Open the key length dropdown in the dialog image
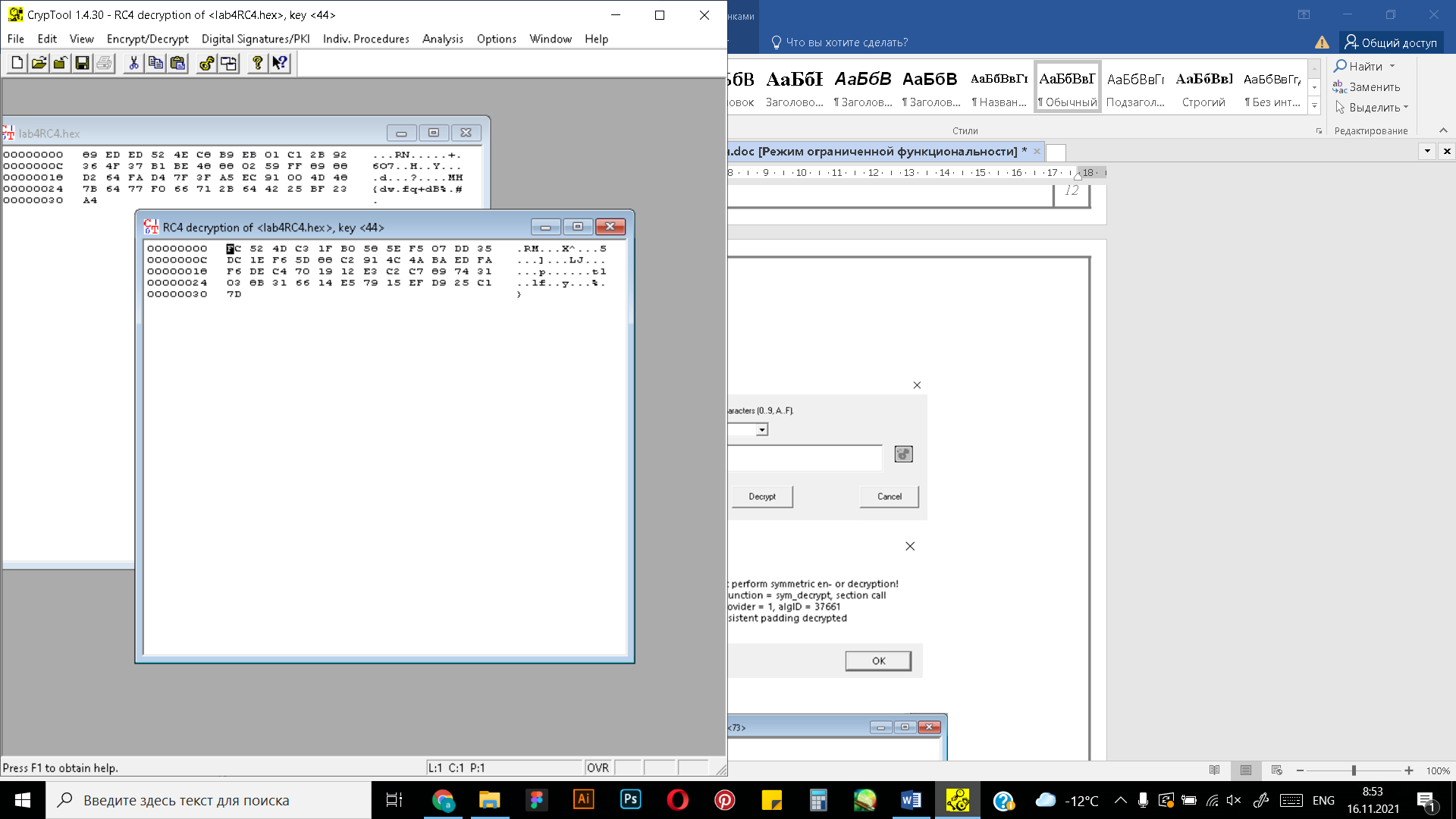The width and height of the screenshot is (1456, 819). (x=762, y=430)
